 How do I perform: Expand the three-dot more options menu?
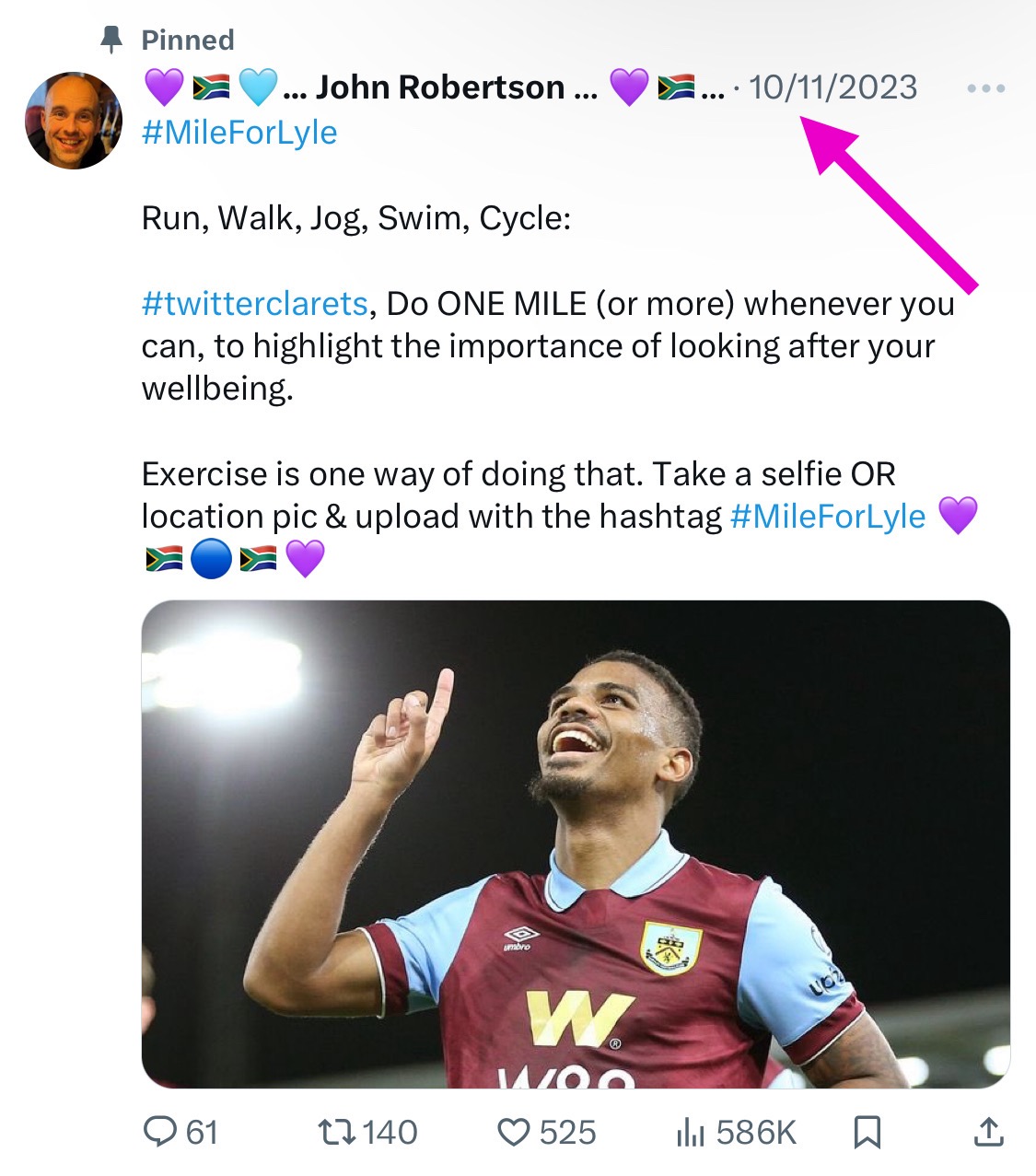tap(985, 88)
